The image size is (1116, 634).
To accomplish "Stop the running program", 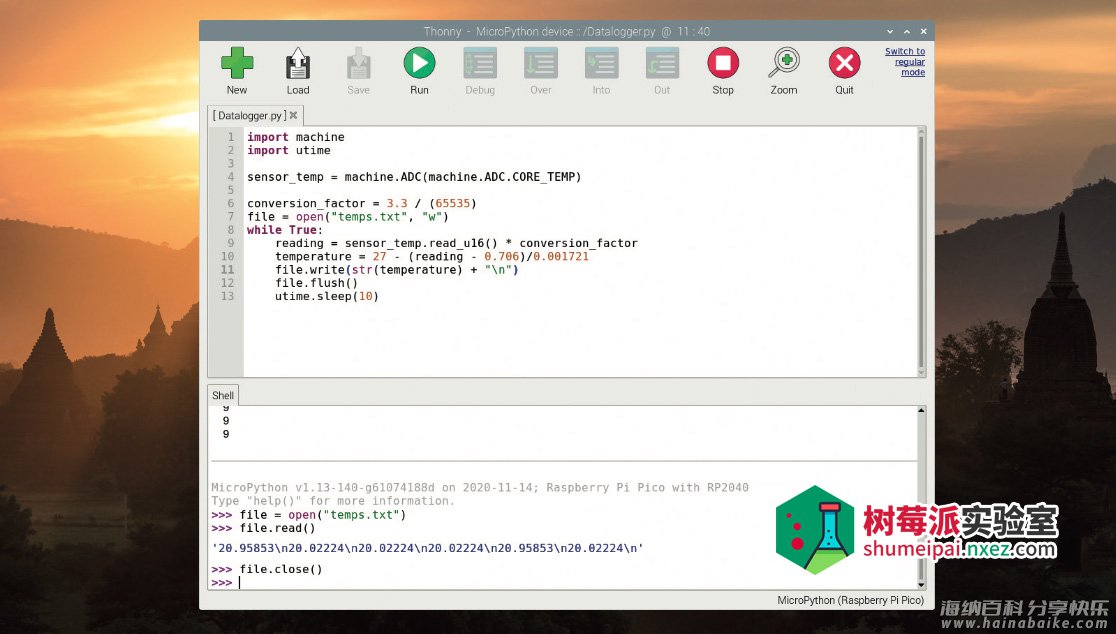I will 723,70.
